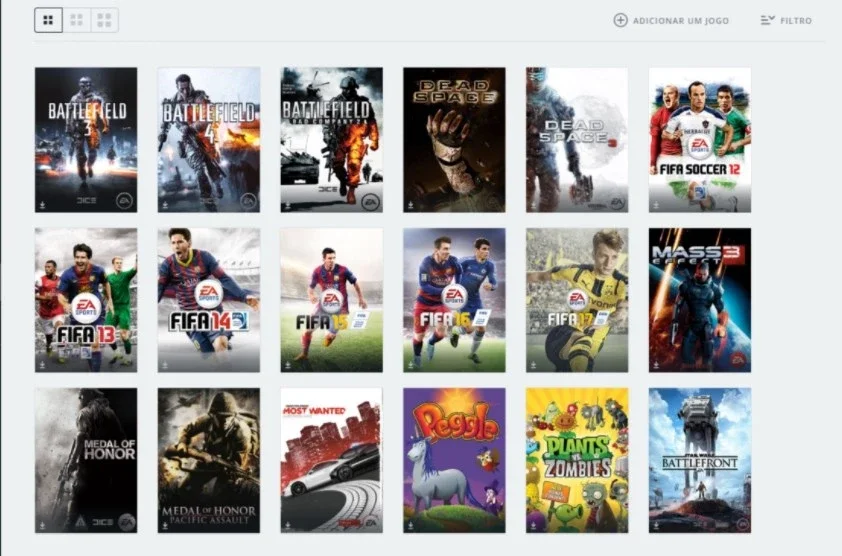Open Star Wars Battlefront cover

click(700, 460)
